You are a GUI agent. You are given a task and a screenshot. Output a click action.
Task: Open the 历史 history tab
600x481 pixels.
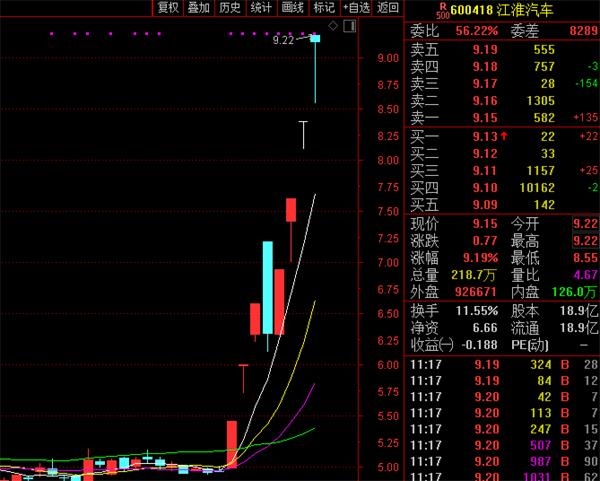[x=230, y=8]
